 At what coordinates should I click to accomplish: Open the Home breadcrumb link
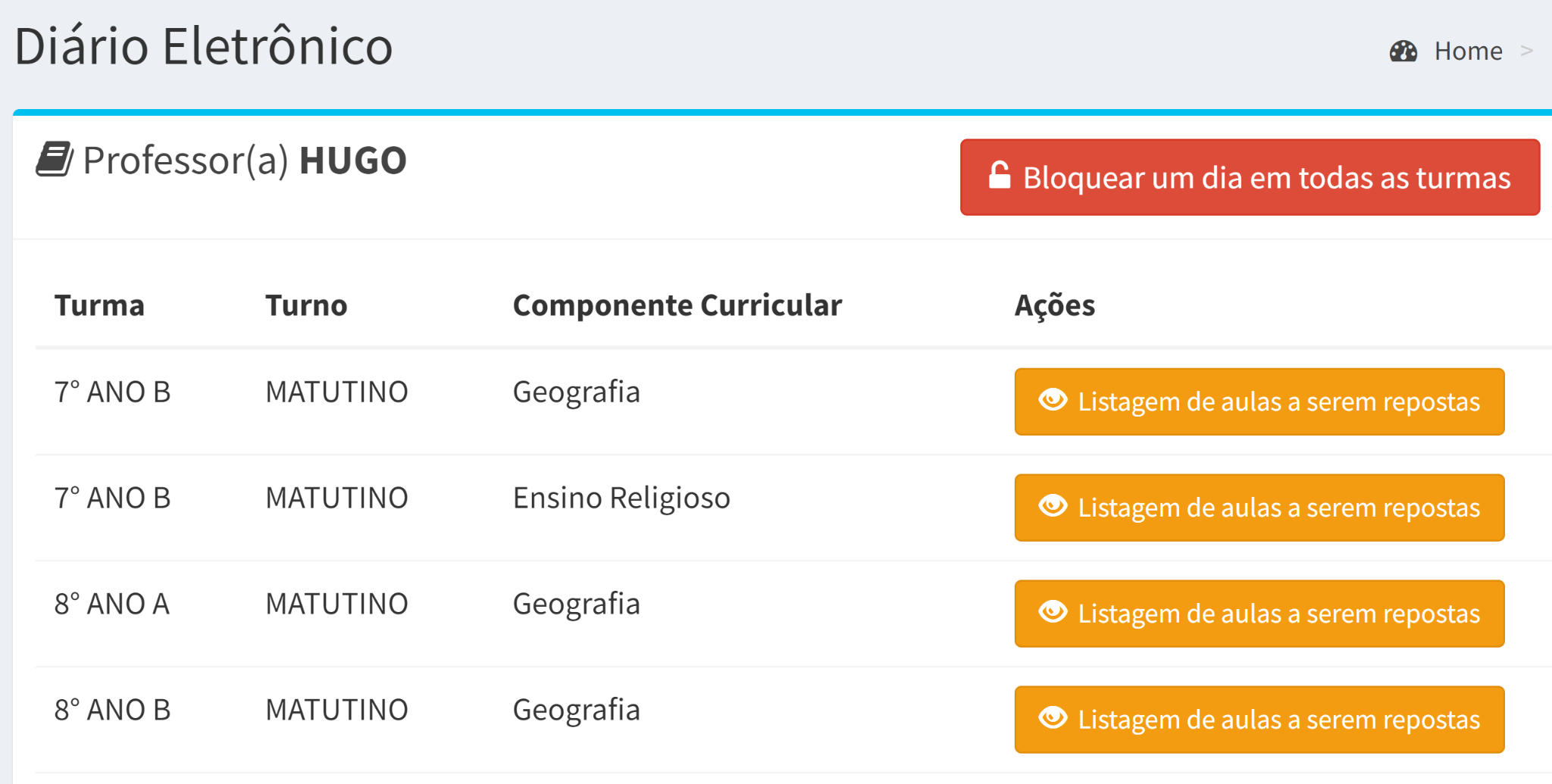(1468, 52)
